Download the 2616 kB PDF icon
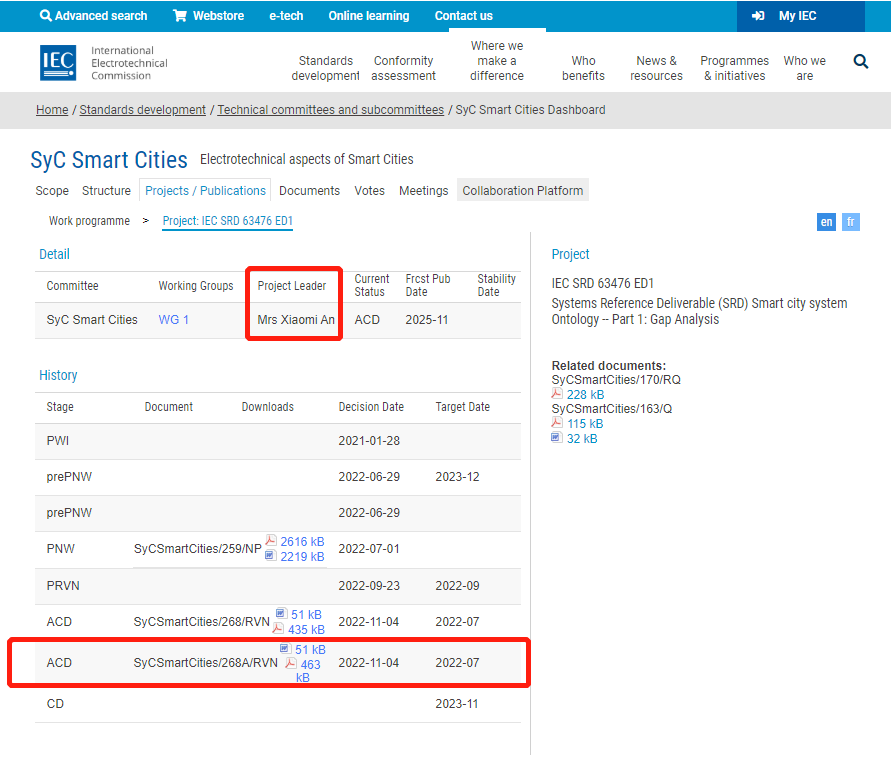The height and width of the screenshot is (769, 891). click(271, 540)
